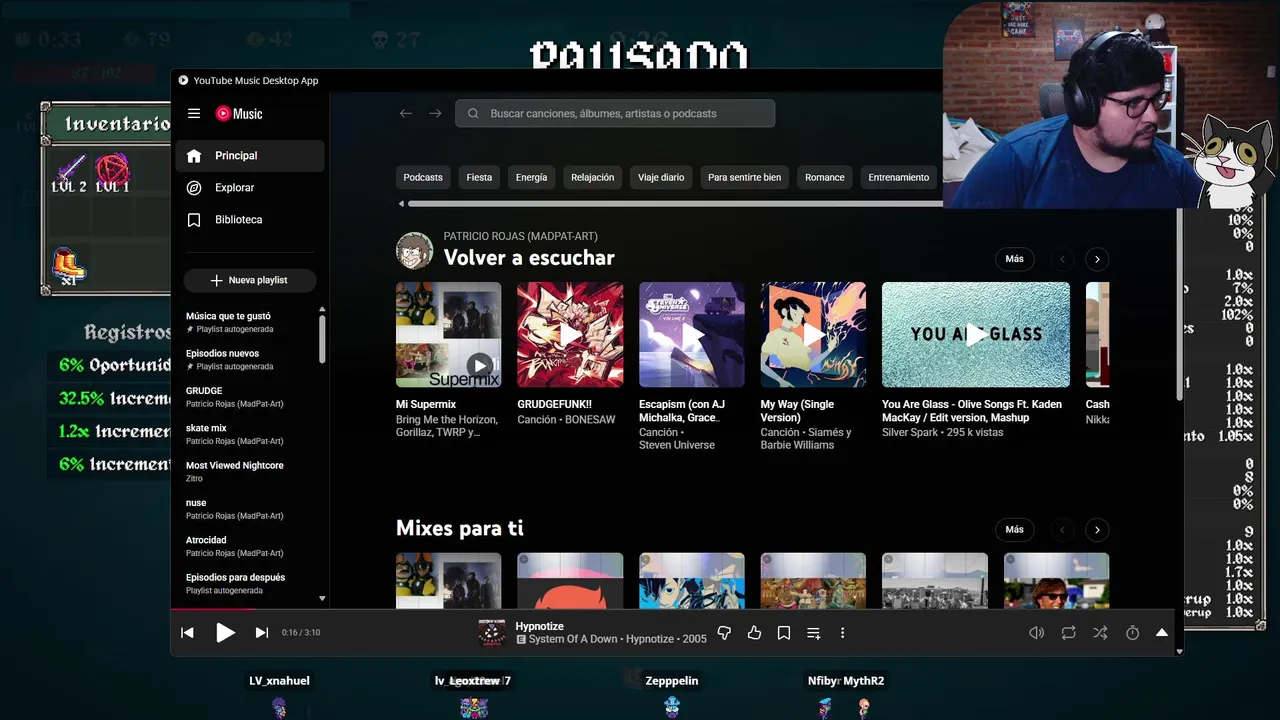The image size is (1280, 720).
Task: Select the Entrenamiento chip
Action: pyautogui.click(x=899, y=177)
